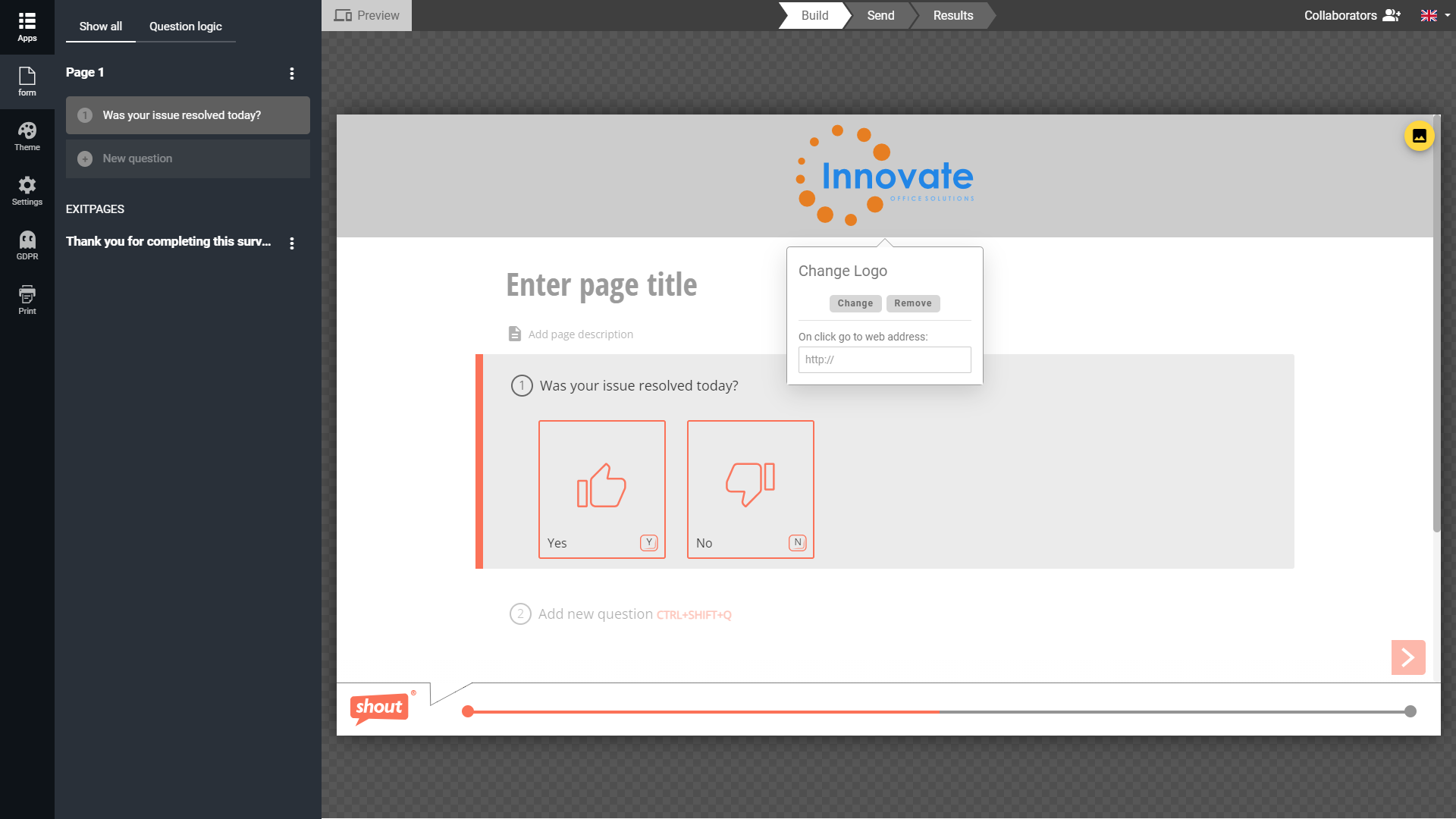Click the N shortcut key badge
This screenshot has height=819, width=1456.
coord(798,542)
